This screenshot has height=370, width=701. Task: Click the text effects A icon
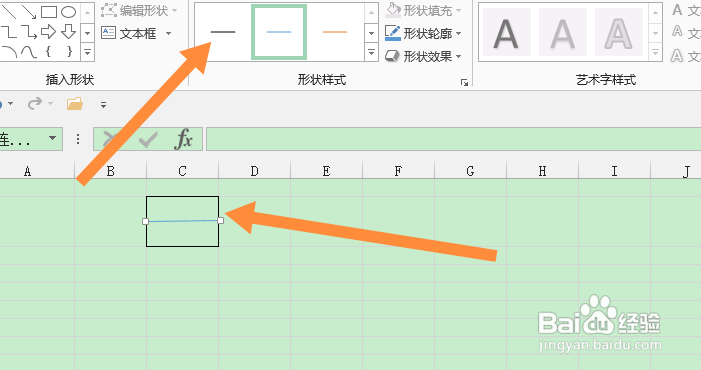[x=678, y=56]
